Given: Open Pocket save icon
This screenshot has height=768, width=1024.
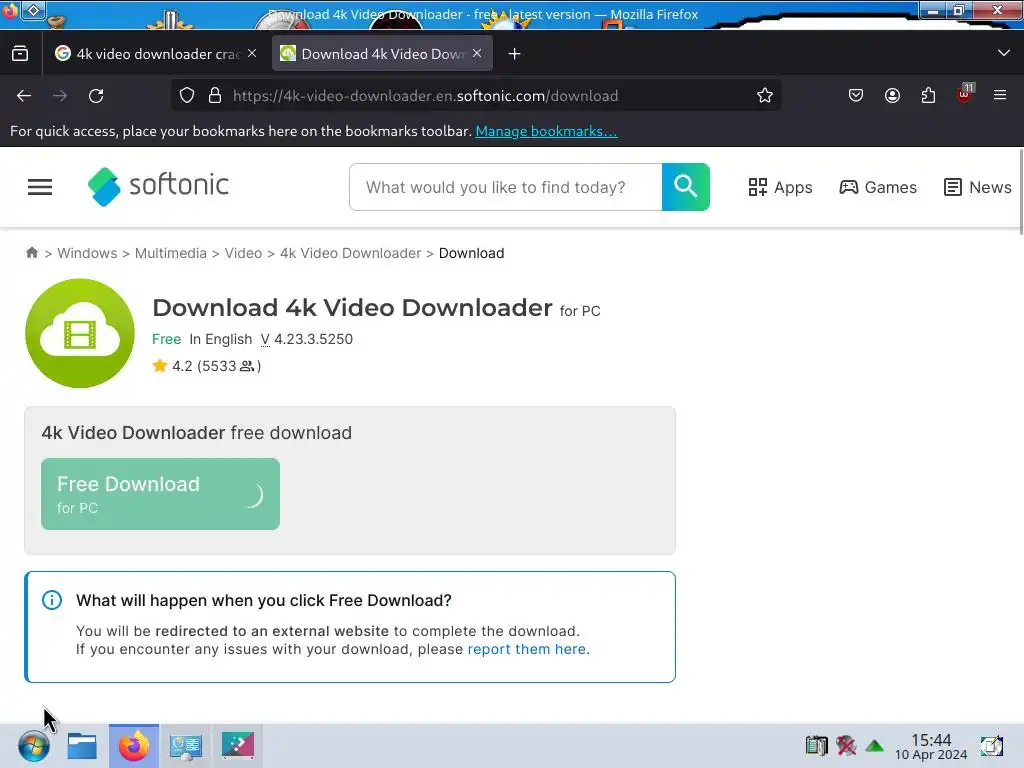Looking at the screenshot, I should (856, 96).
